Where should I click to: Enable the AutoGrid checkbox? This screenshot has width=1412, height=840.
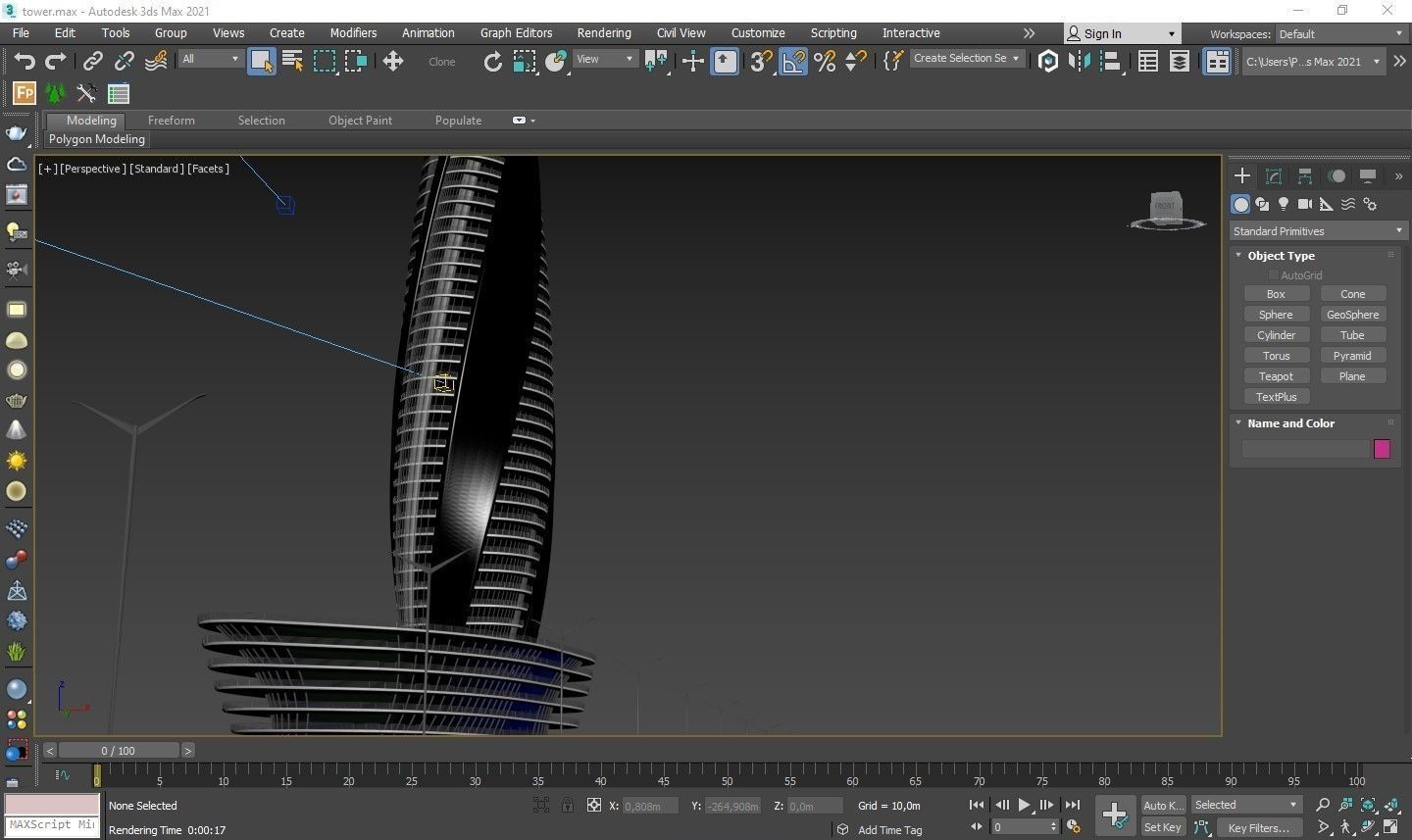point(1274,275)
